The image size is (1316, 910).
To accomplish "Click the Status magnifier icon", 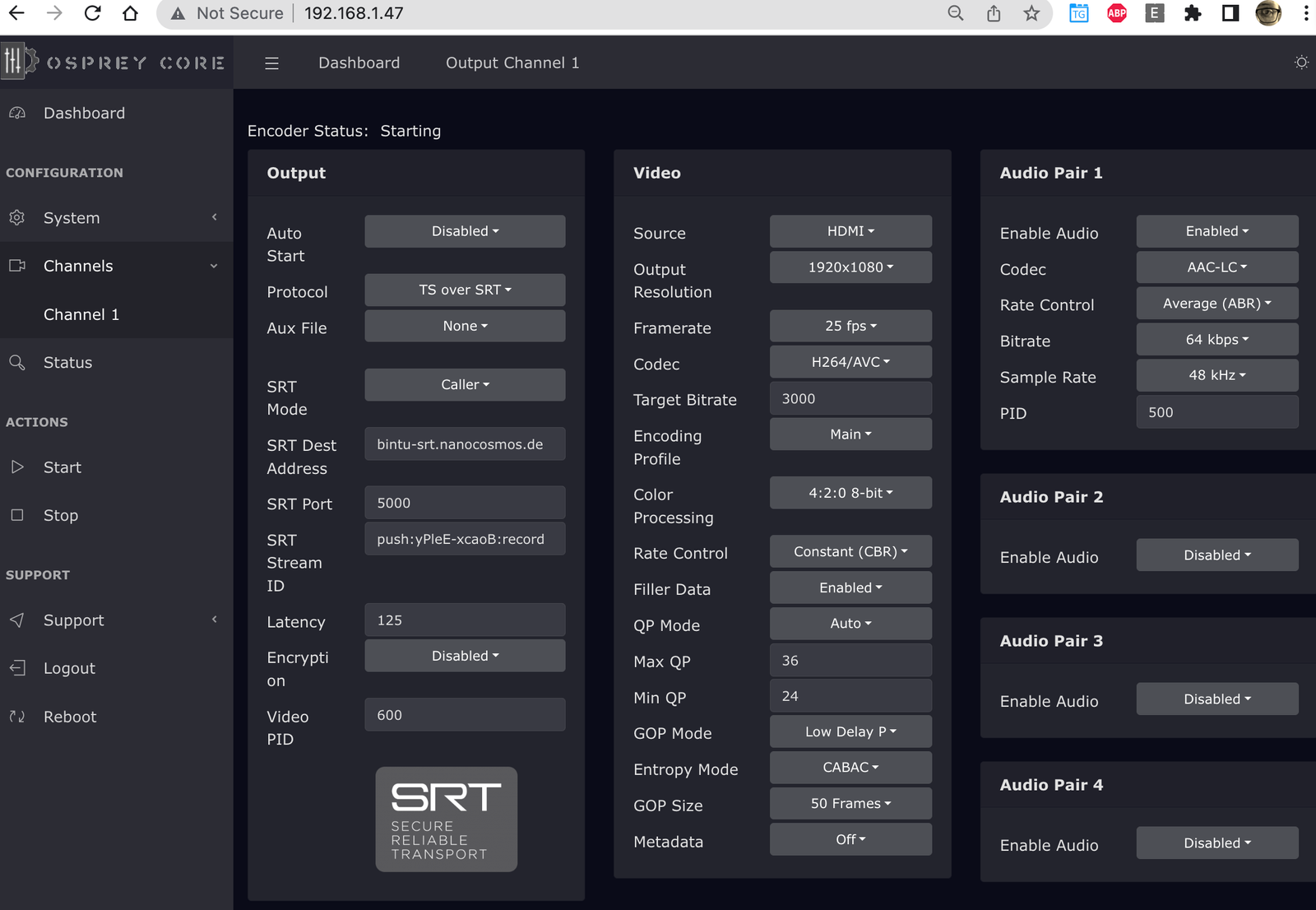I will pos(17,363).
